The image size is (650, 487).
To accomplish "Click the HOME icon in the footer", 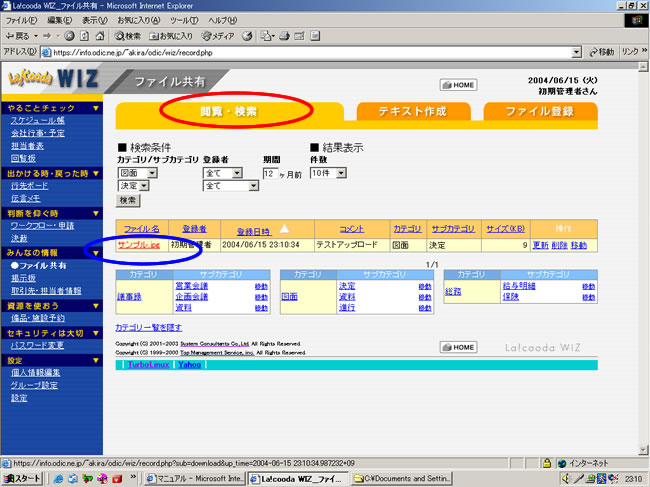I will [458, 346].
